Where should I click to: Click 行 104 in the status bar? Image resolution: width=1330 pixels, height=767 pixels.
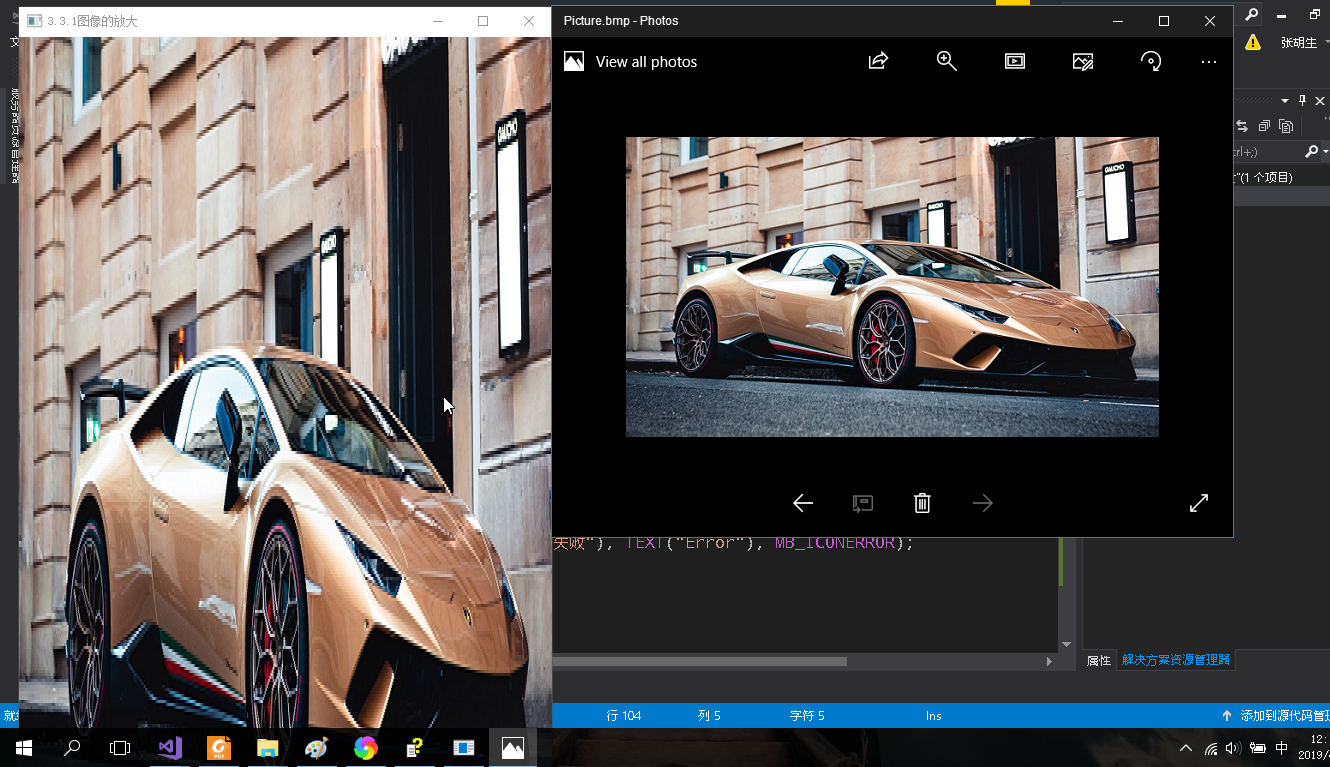click(624, 716)
